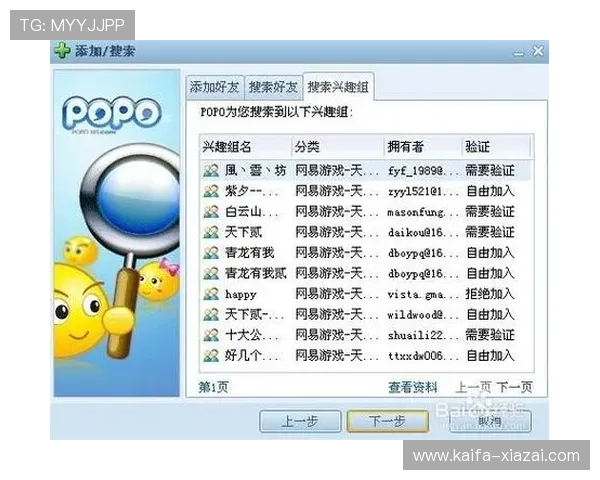This screenshot has height=480, width=600.
Task: Click group icon beside 好几个...
Action: click(x=211, y=356)
